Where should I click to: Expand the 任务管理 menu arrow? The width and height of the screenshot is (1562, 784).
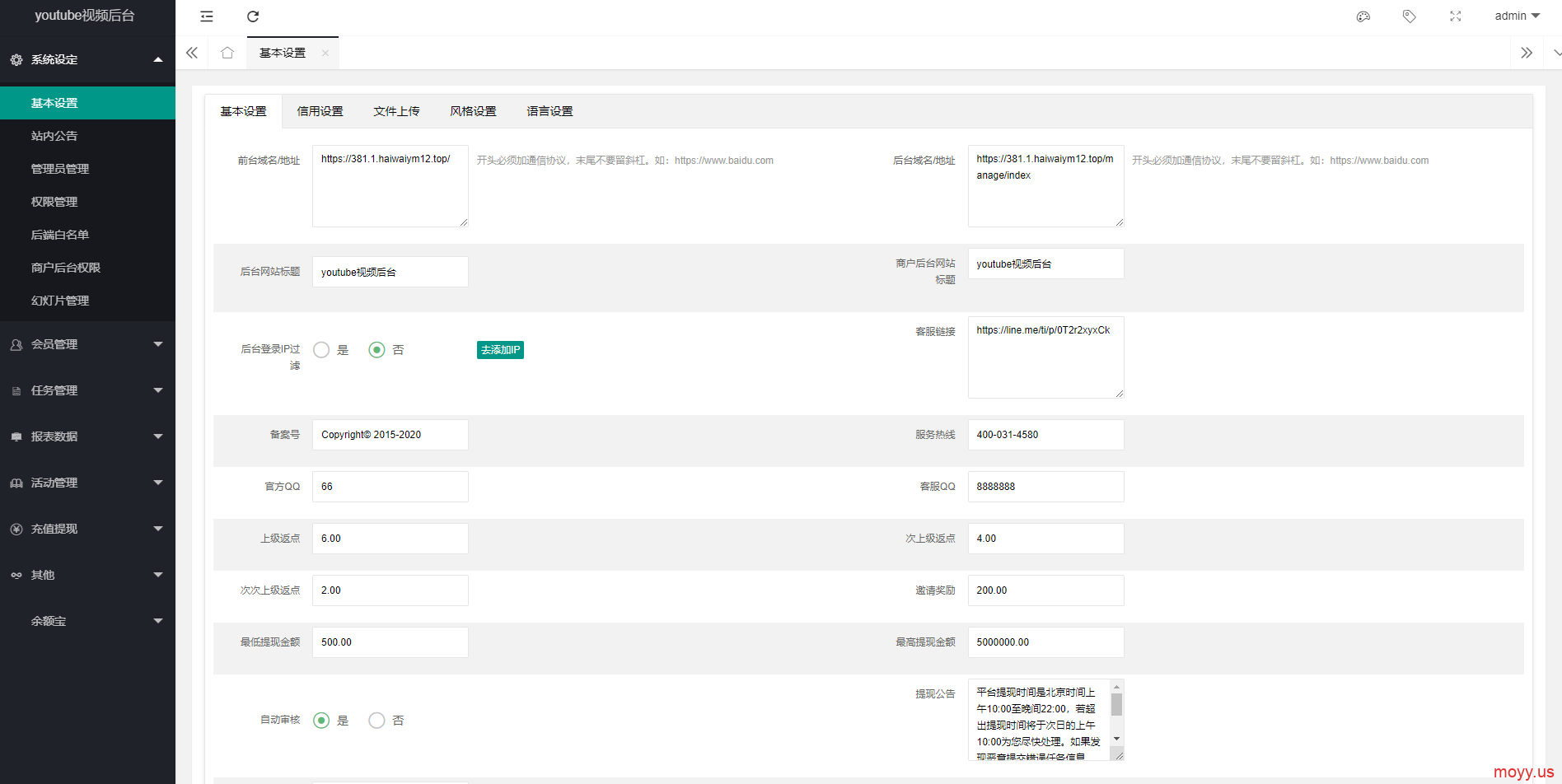pyautogui.click(x=158, y=390)
